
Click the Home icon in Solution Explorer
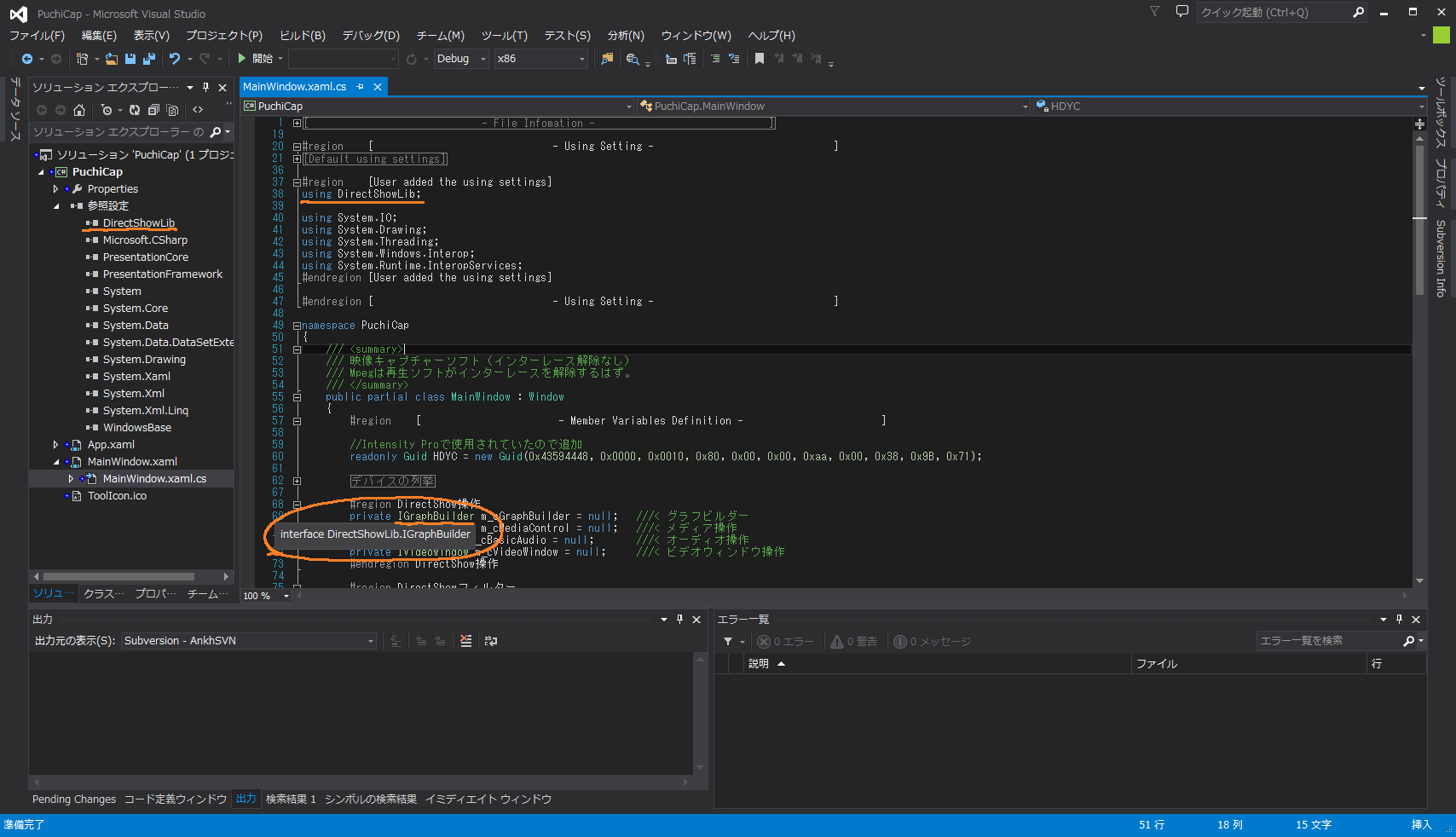tap(79, 110)
